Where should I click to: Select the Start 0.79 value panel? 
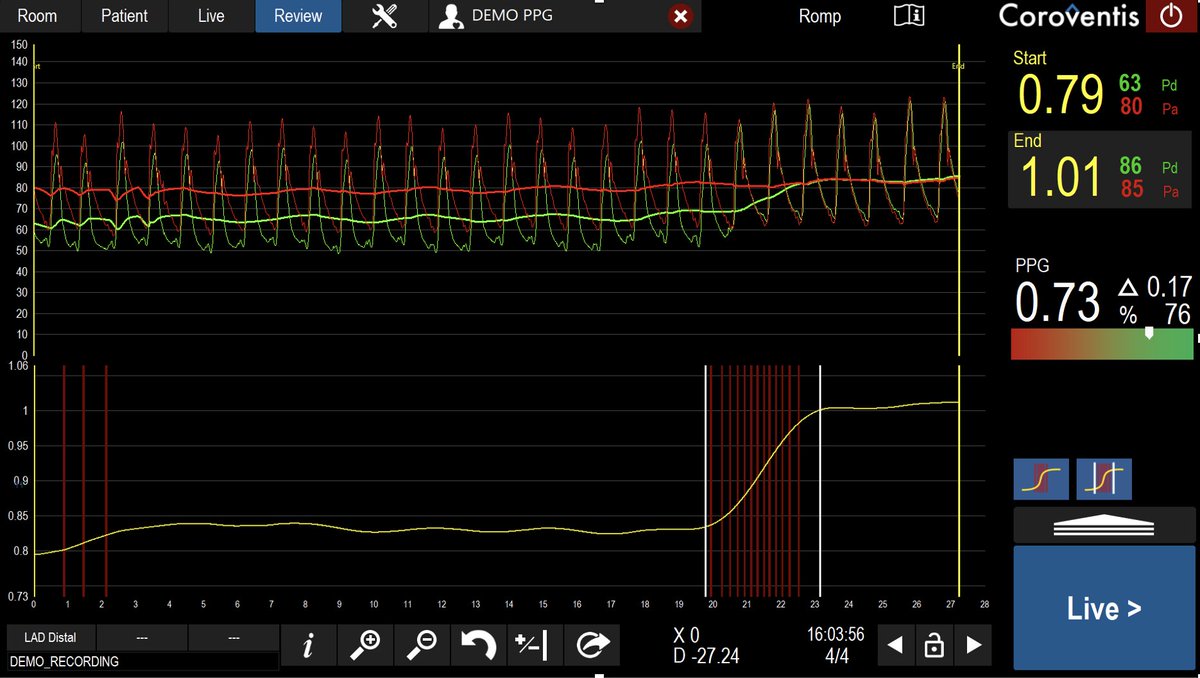[1100, 85]
